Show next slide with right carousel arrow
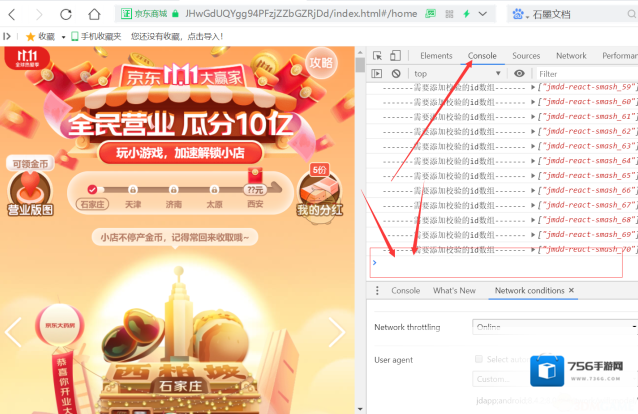 coord(336,333)
